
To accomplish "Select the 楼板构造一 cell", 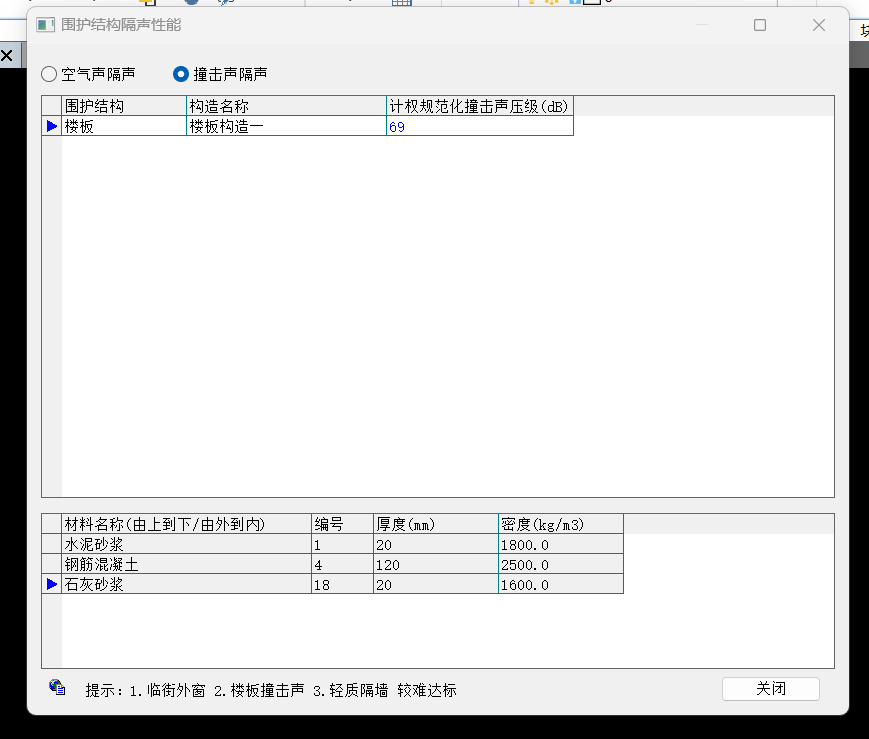I will [286, 126].
